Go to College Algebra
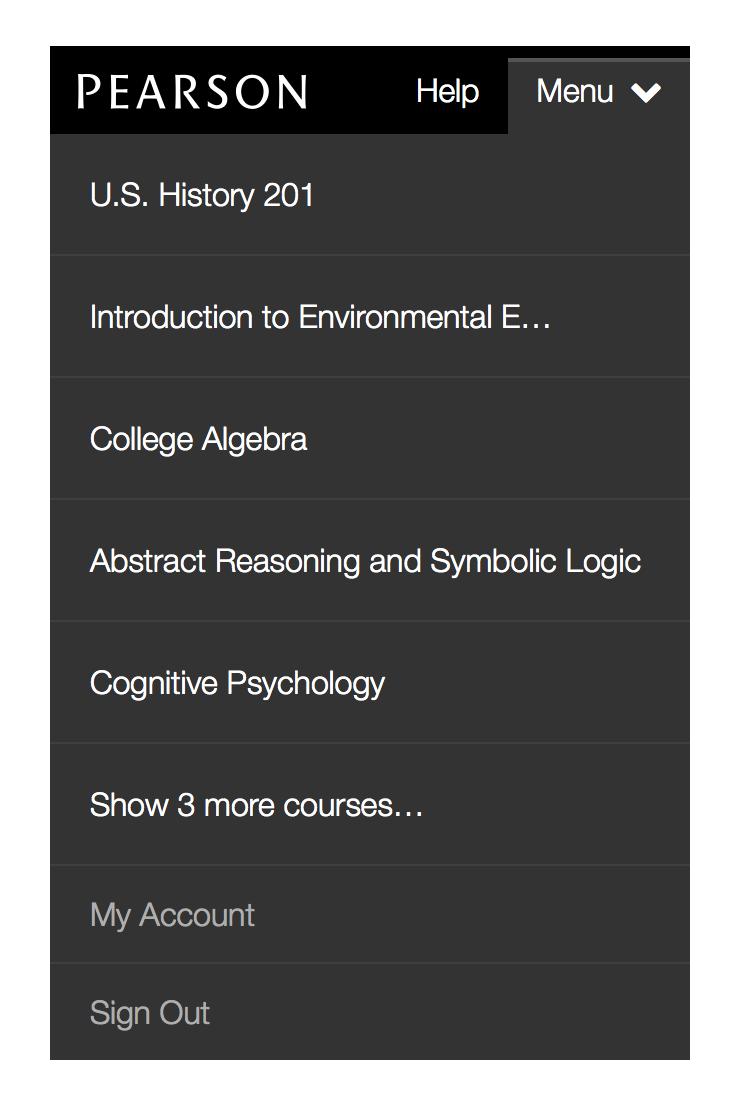This screenshot has width=740, height=1106. (x=198, y=439)
